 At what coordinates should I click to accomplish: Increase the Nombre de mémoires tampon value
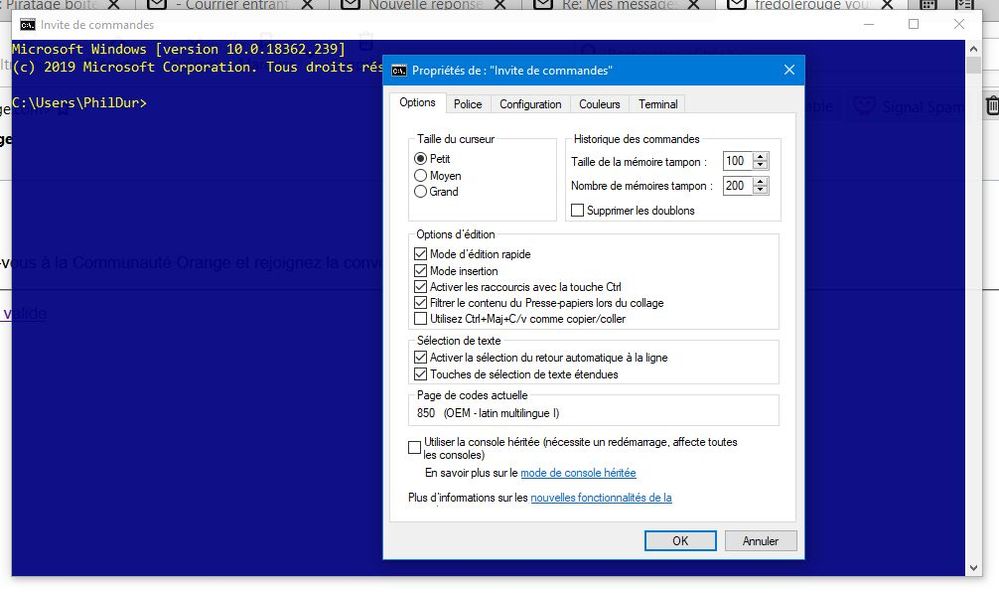tap(760, 182)
